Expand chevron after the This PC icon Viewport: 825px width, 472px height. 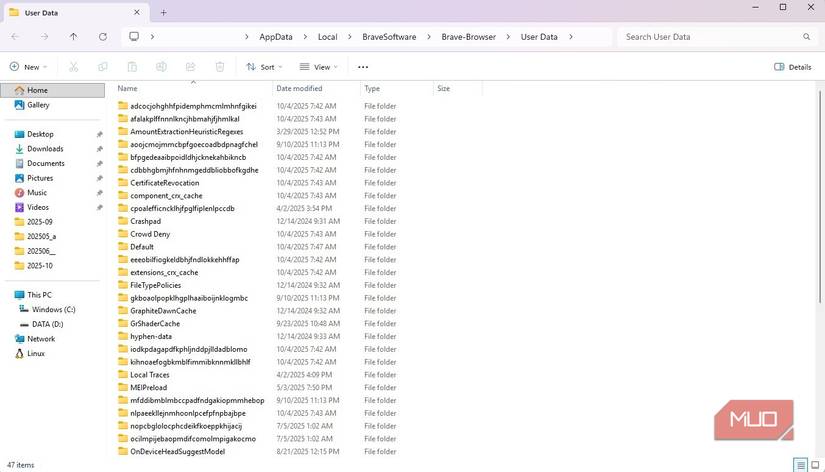[x=152, y=37]
